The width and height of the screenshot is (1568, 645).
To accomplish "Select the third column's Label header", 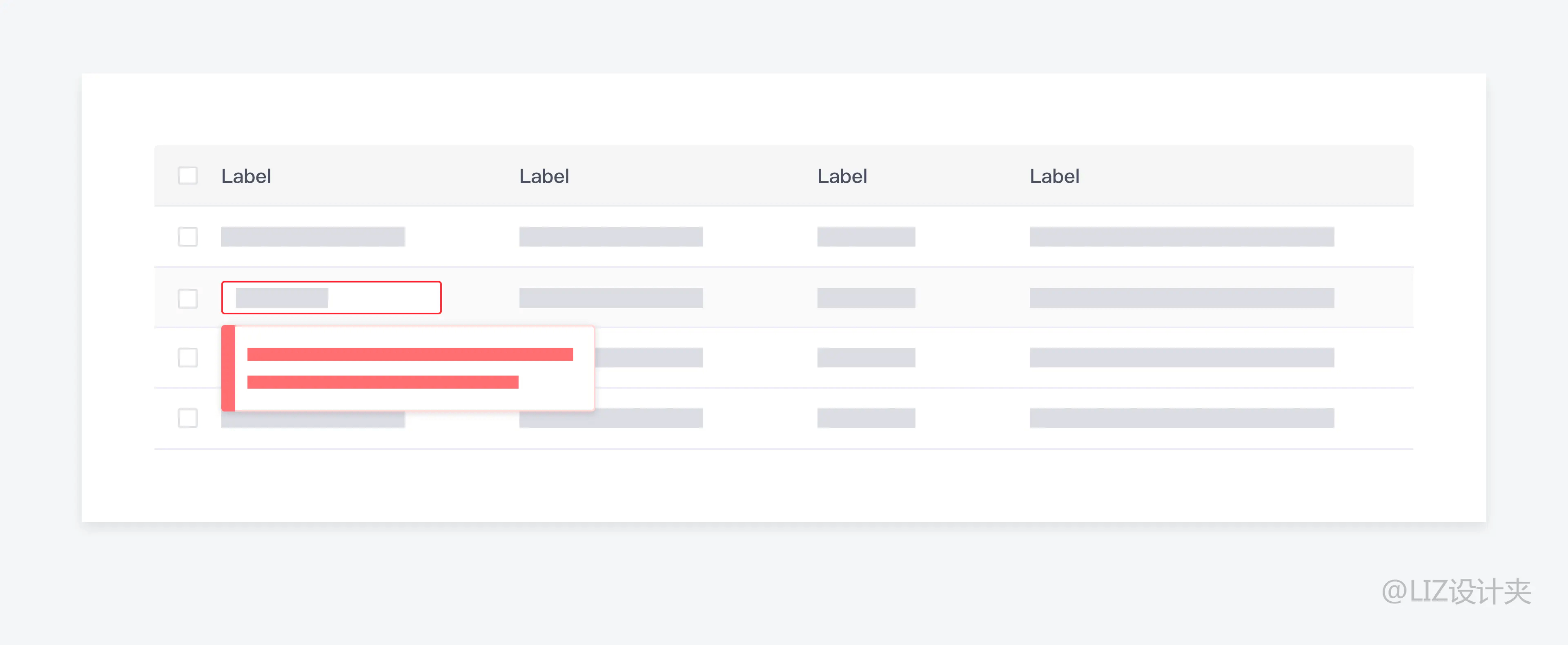I will [842, 176].
